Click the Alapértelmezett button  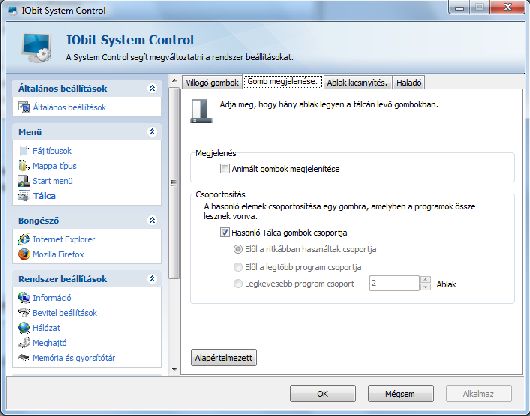click(x=224, y=358)
